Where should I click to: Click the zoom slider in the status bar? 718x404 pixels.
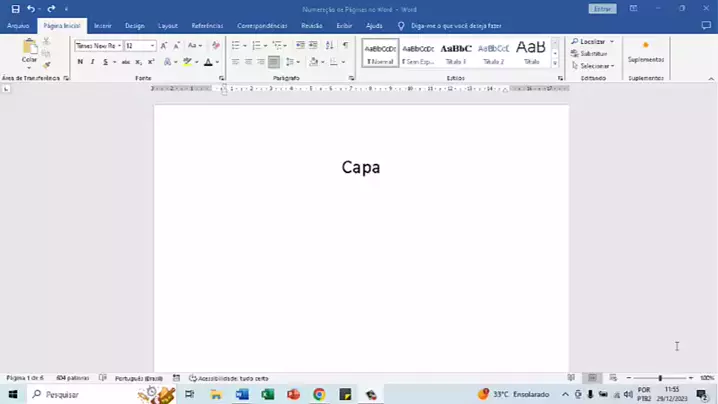coord(660,378)
